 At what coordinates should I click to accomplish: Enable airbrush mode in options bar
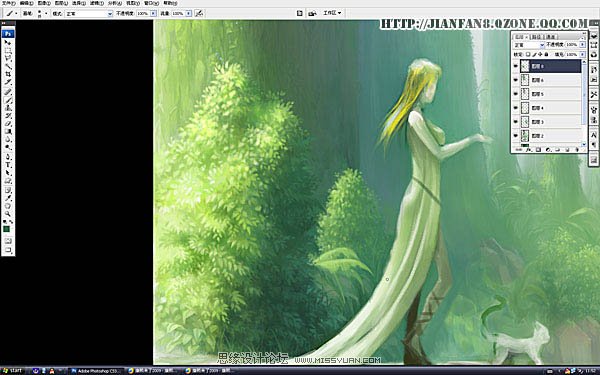(199, 13)
